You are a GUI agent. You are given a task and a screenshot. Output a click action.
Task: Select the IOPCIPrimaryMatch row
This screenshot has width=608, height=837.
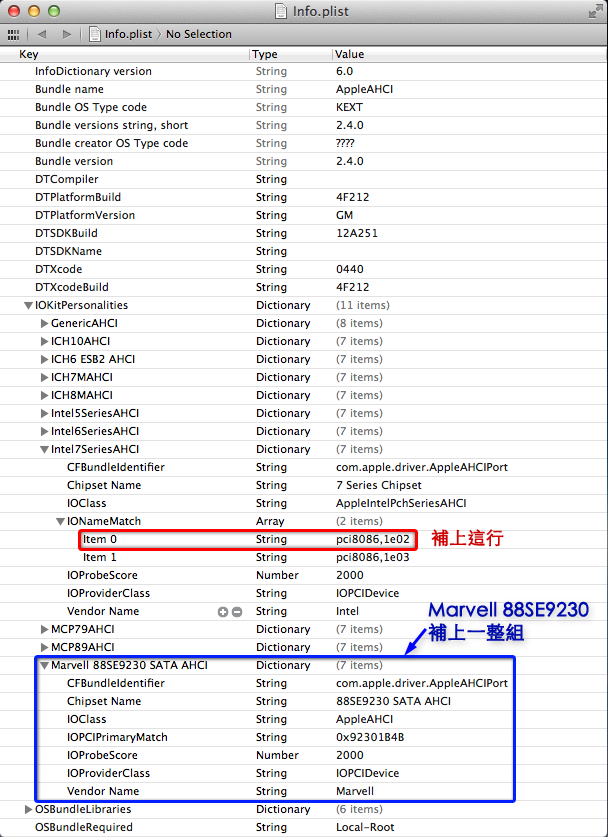click(x=304, y=738)
